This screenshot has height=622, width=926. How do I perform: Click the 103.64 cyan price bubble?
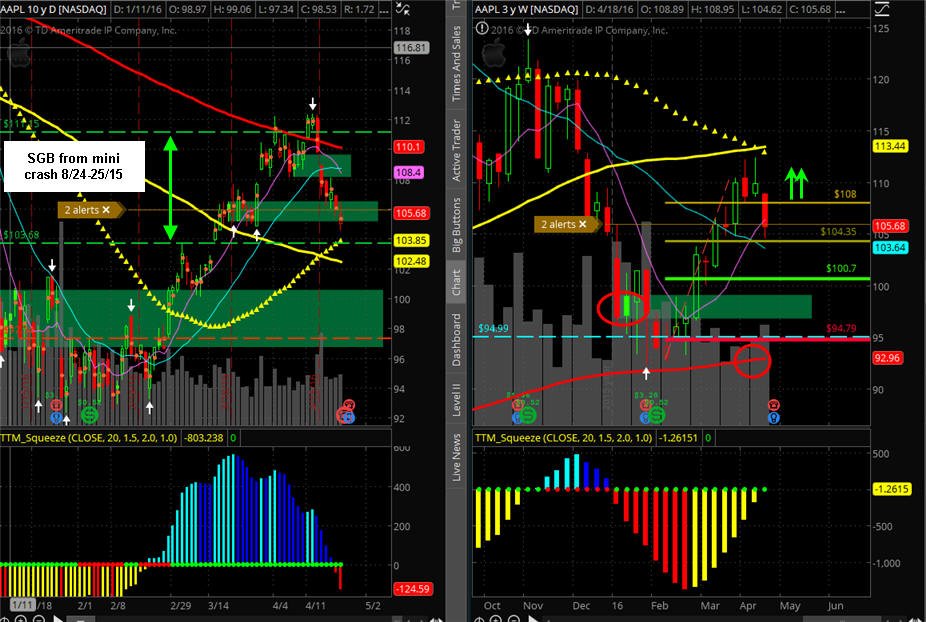890,248
